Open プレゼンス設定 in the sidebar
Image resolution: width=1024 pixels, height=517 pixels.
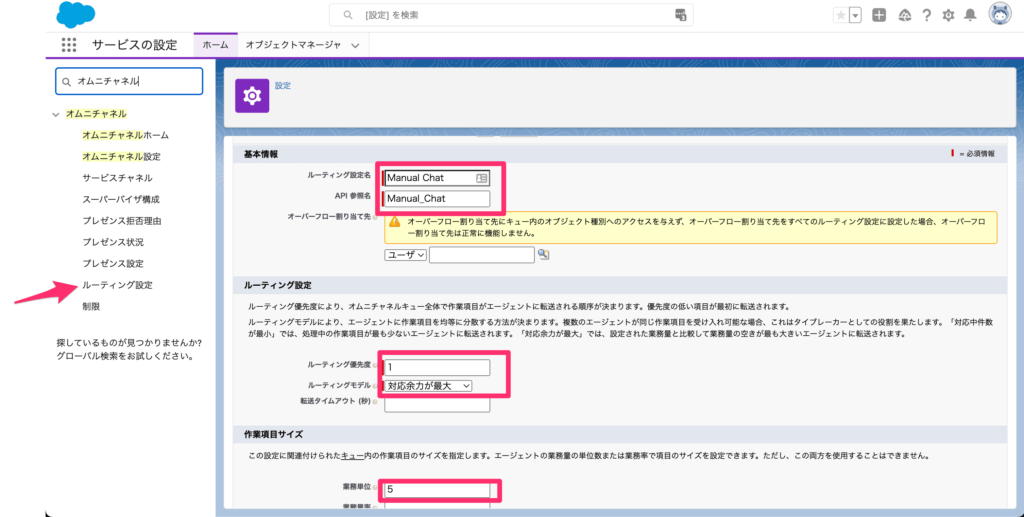pyautogui.click(x=113, y=264)
